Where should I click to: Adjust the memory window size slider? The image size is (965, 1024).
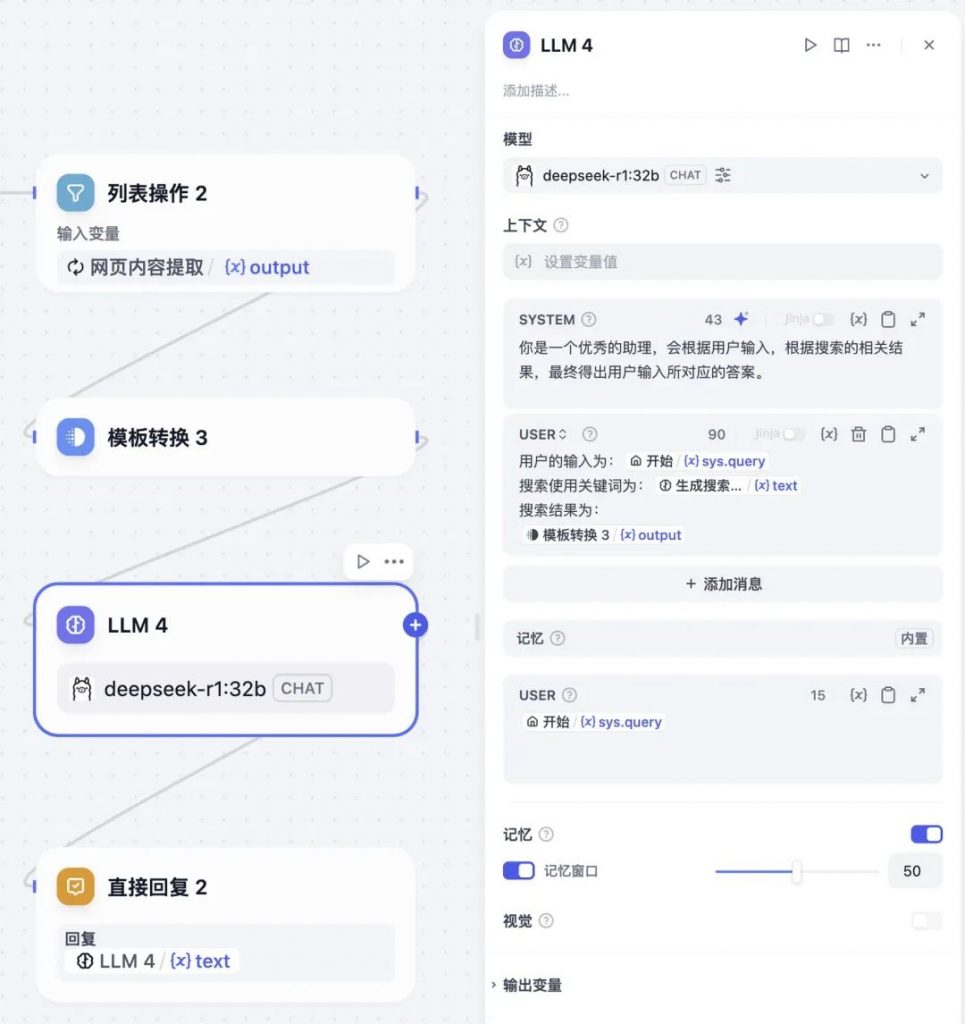[x=796, y=871]
